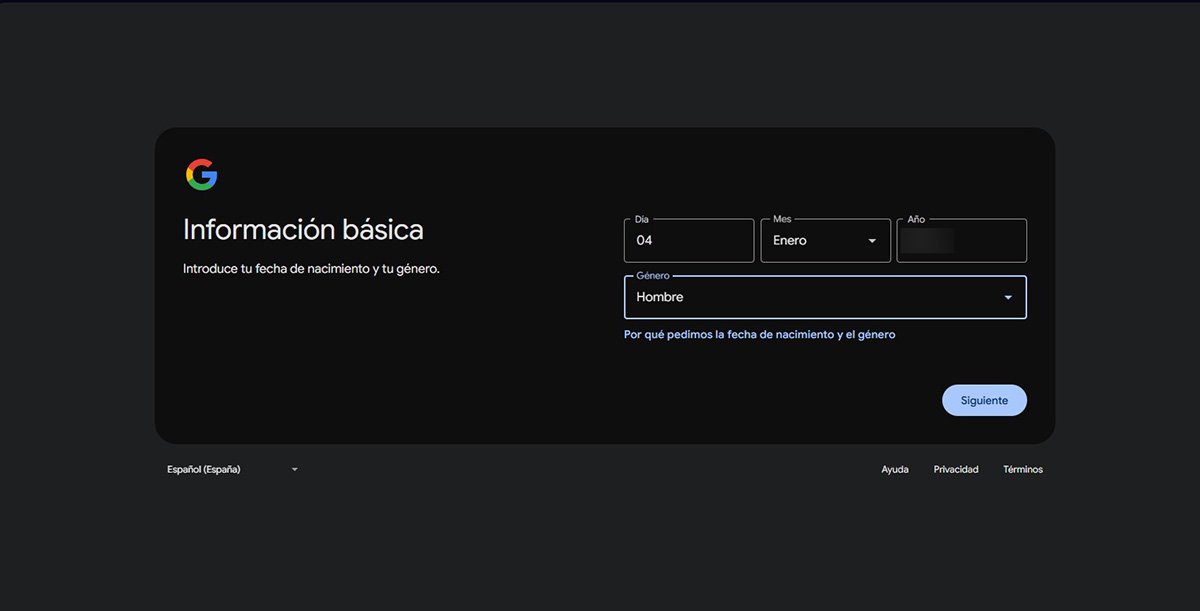Screen dimensions: 1200x611
Task: Click the Día input field showing 04
Action: click(688, 240)
